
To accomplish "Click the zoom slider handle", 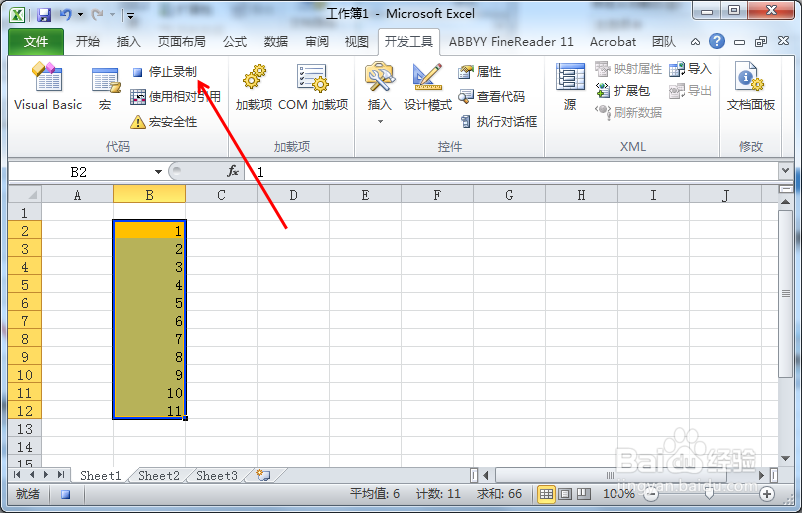I will 709,494.
